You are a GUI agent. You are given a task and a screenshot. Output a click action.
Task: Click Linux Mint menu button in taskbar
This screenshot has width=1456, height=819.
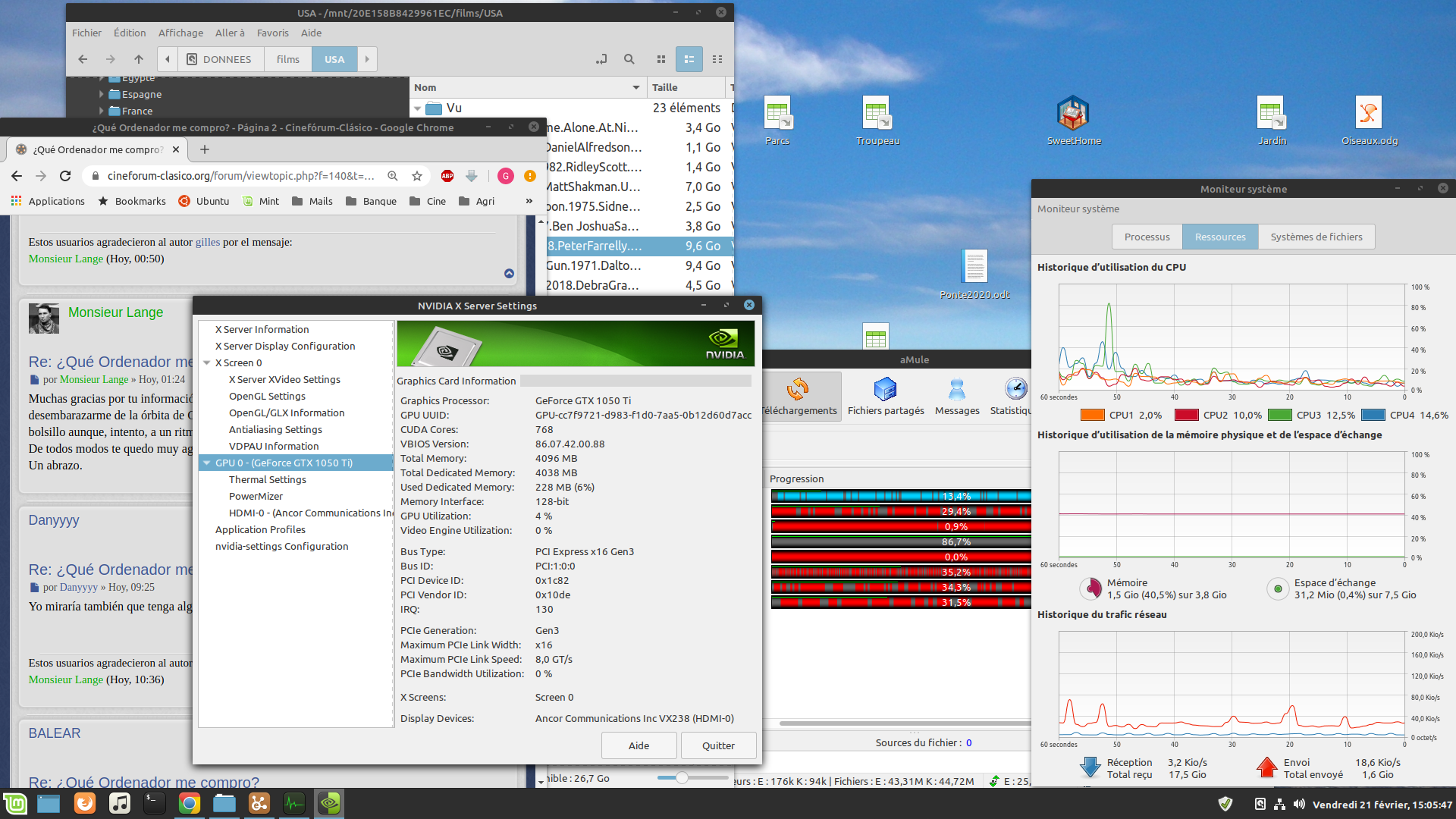point(15,803)
